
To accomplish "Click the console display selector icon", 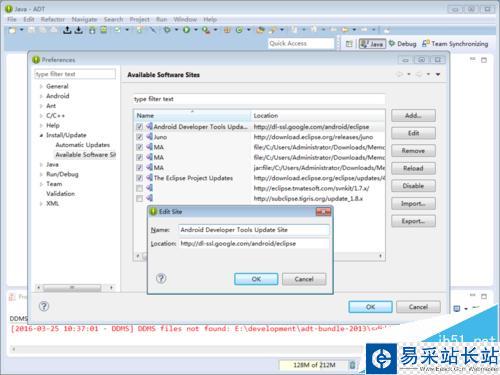I will point(457,309).
